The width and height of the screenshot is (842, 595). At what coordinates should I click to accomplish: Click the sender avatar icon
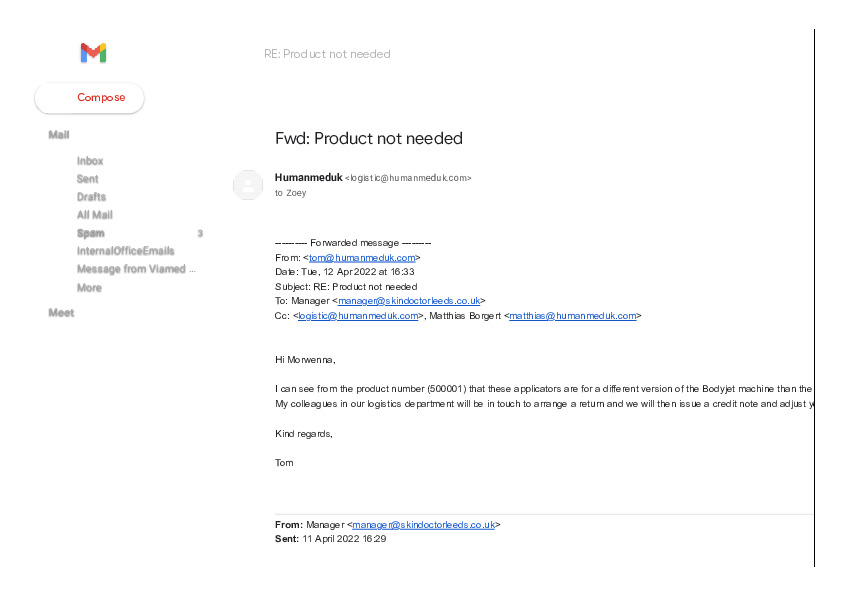(247, 185)
